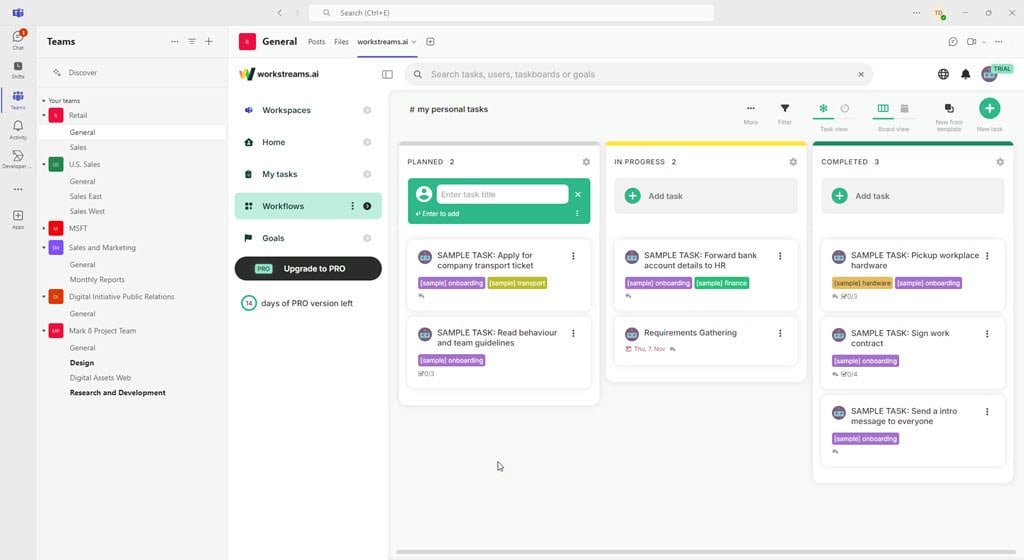Click the Filter funnel icon

pyautogui.click(x=785, y=108)
